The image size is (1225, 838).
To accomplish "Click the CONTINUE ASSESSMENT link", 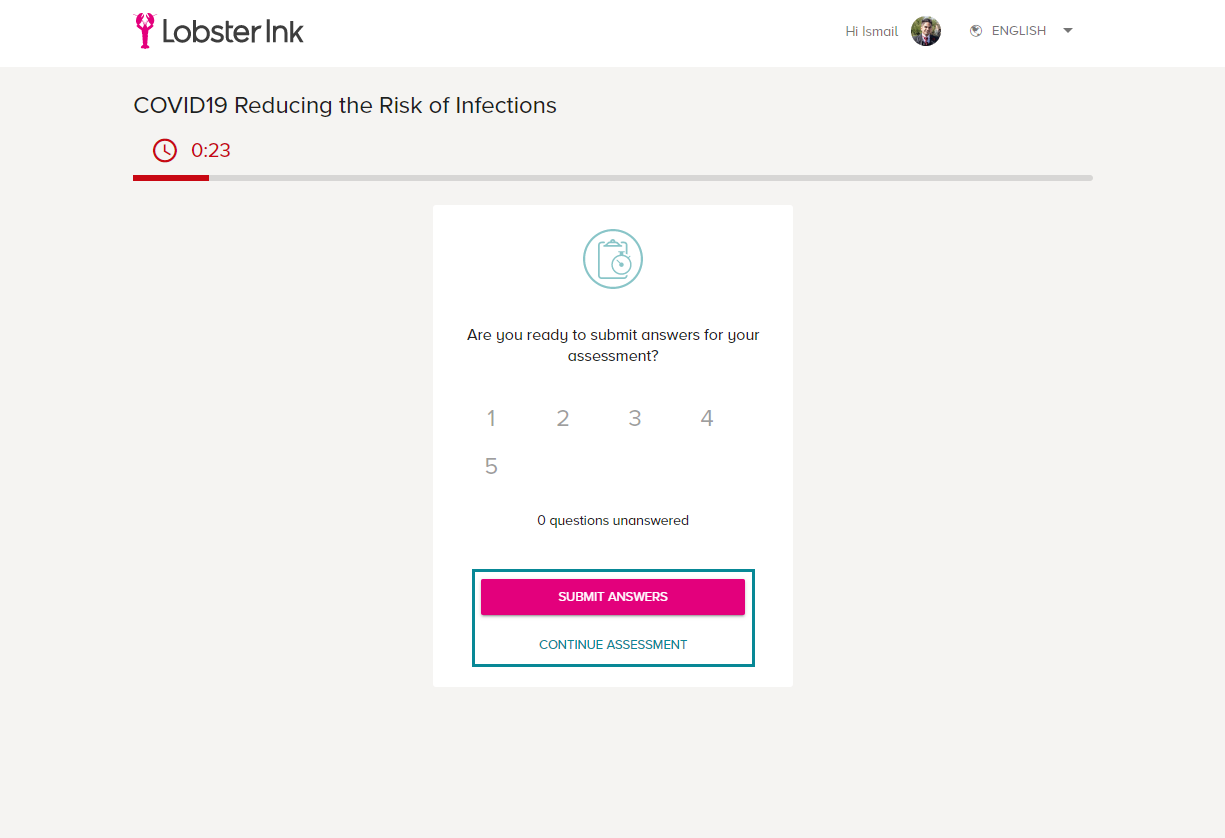I will point(613,645).
